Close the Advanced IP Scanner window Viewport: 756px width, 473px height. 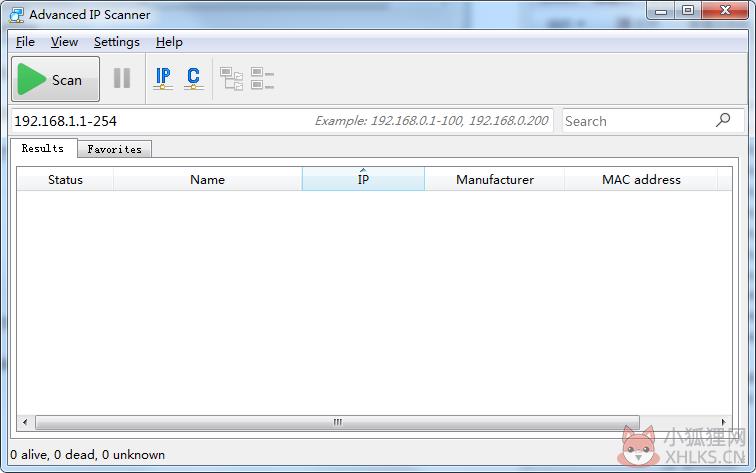(x=725, y=11)
